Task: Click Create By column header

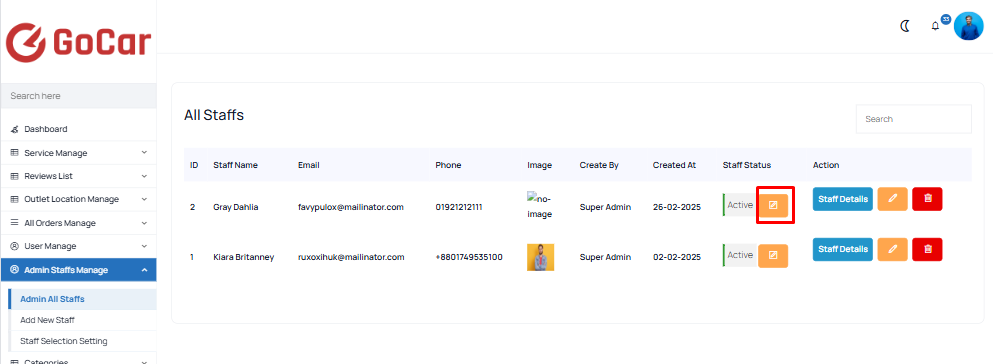Action: click(599, 165)
